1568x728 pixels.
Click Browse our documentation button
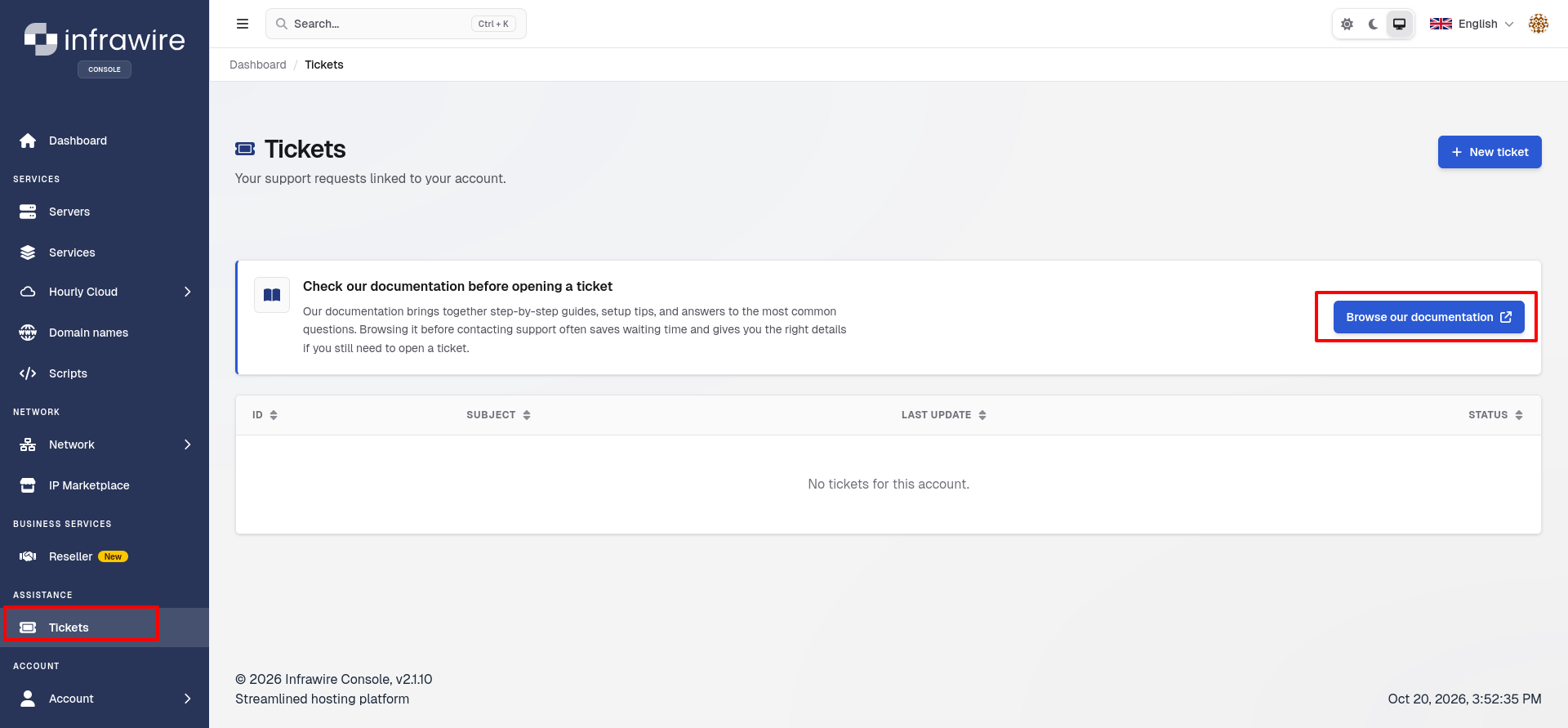[1429, 317]
